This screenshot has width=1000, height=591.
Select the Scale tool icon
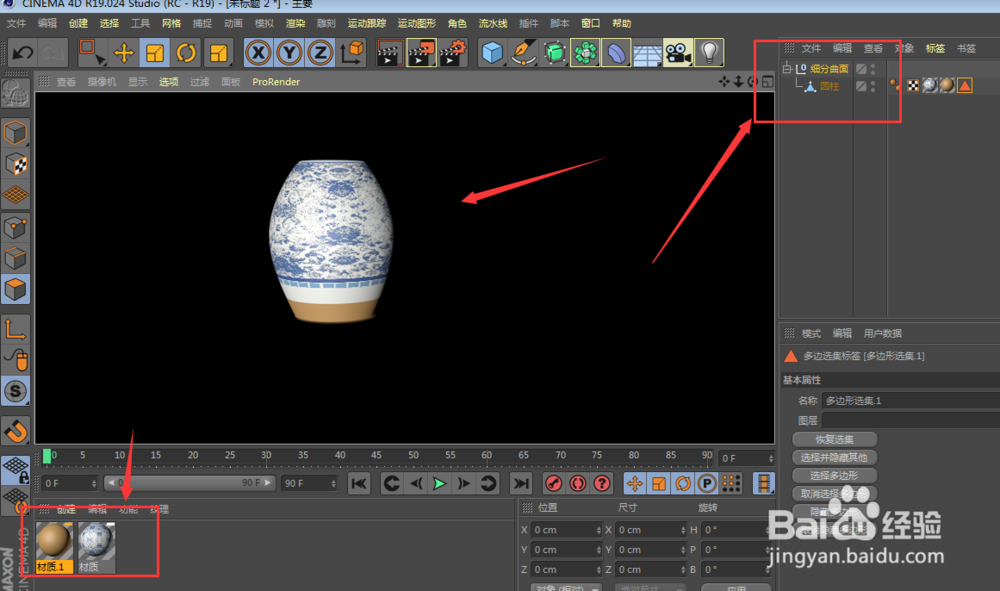[x=154, y=52]
